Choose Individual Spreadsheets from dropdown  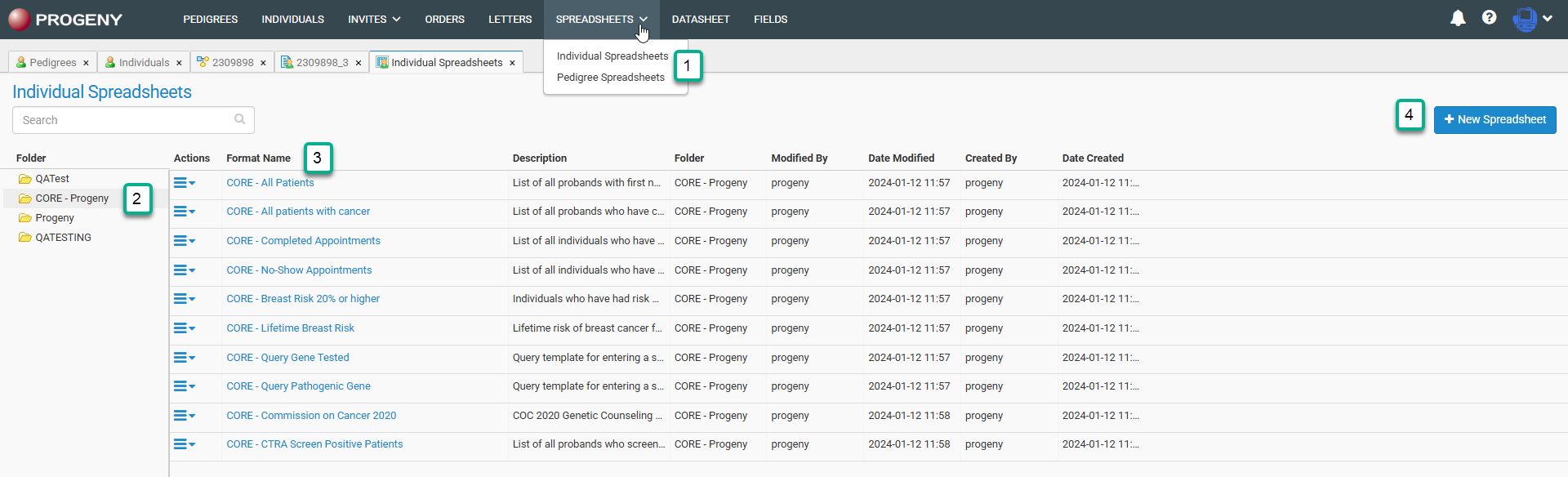(612, 56)
